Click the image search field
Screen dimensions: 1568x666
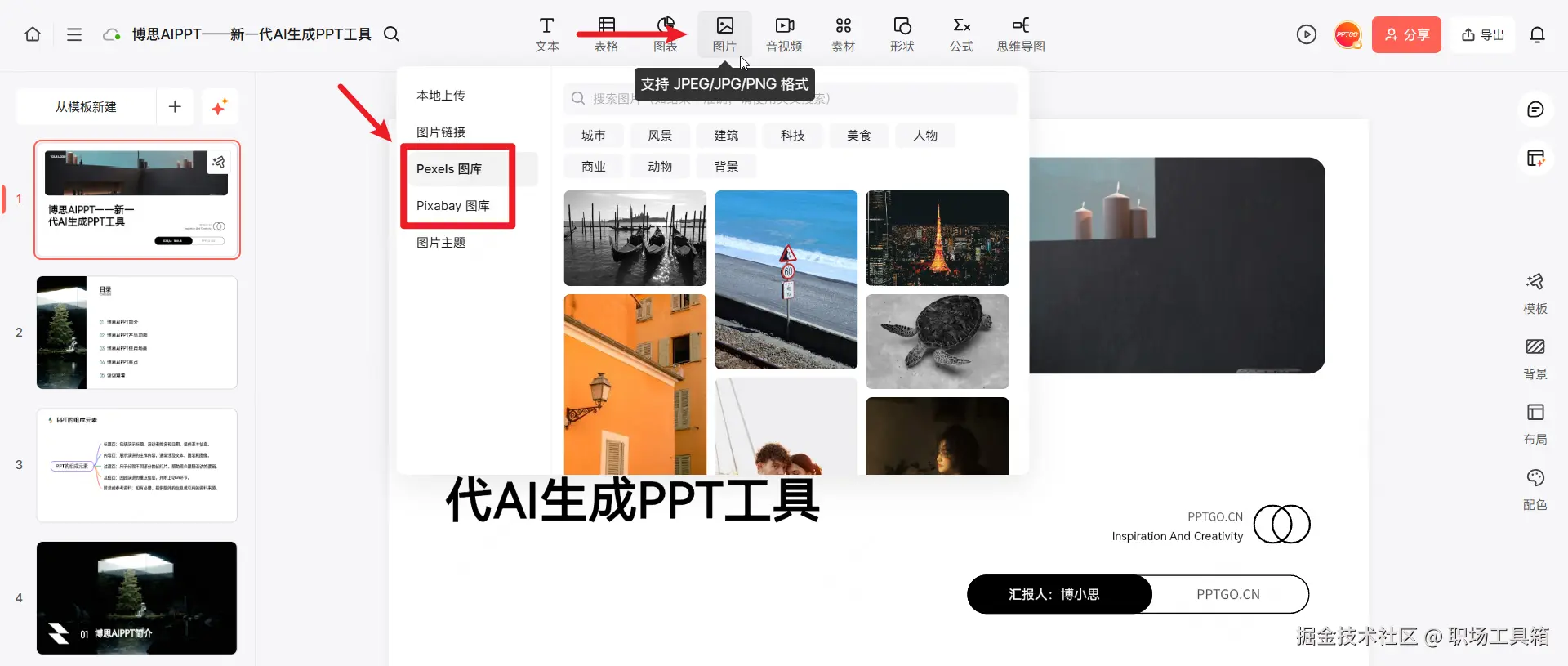pyautogui.click(x=790, y=99)
